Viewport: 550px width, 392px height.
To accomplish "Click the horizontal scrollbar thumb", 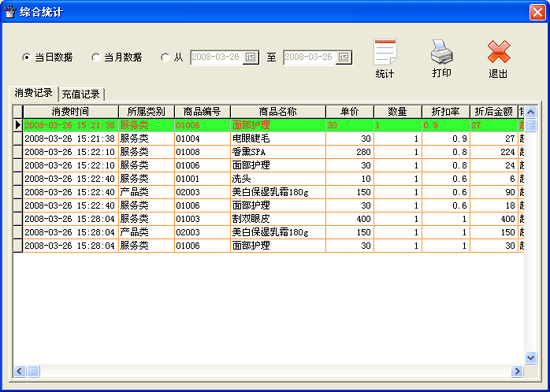I will click(33, 371).
